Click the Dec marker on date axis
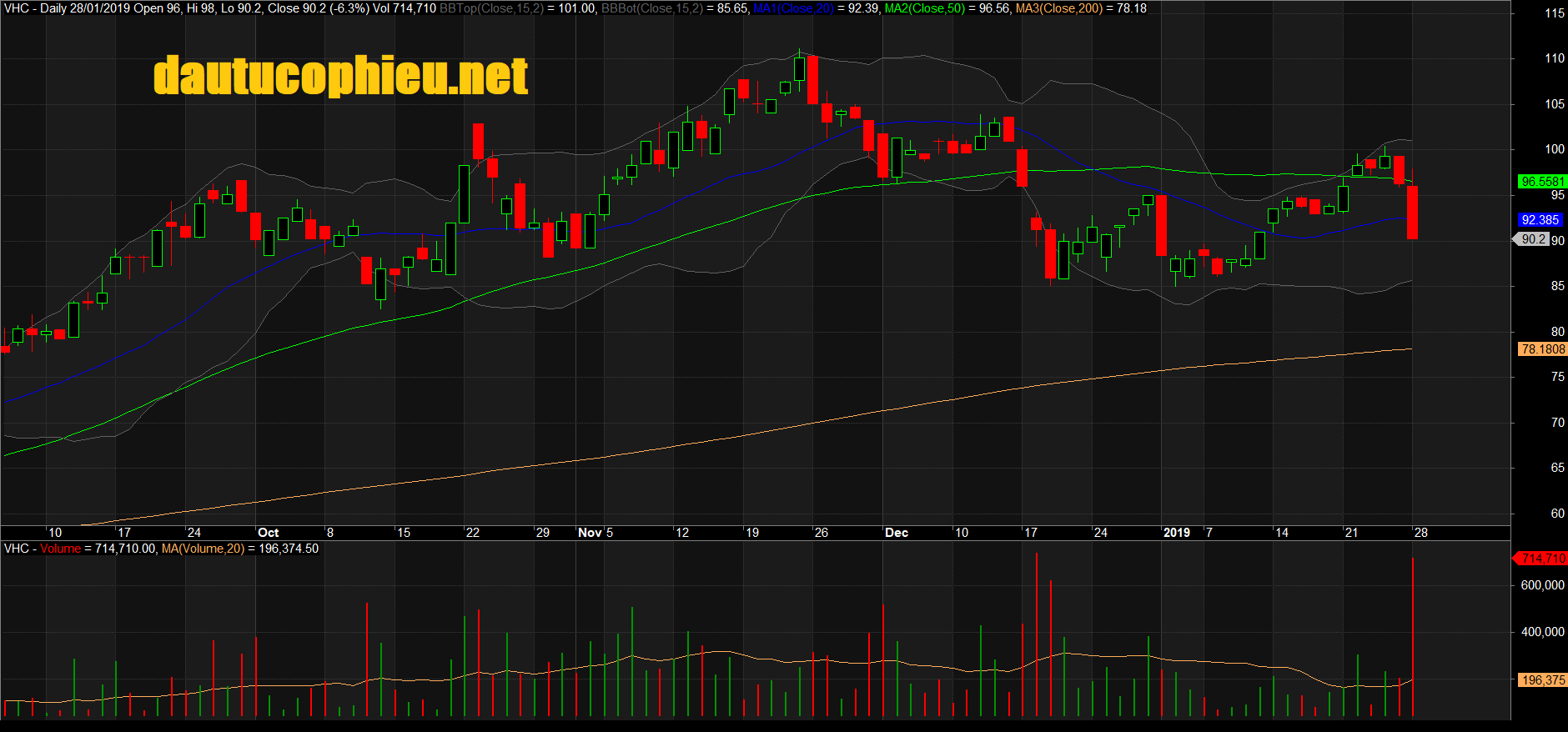This screenshot has width=1568, height=732. coord(897,533)
